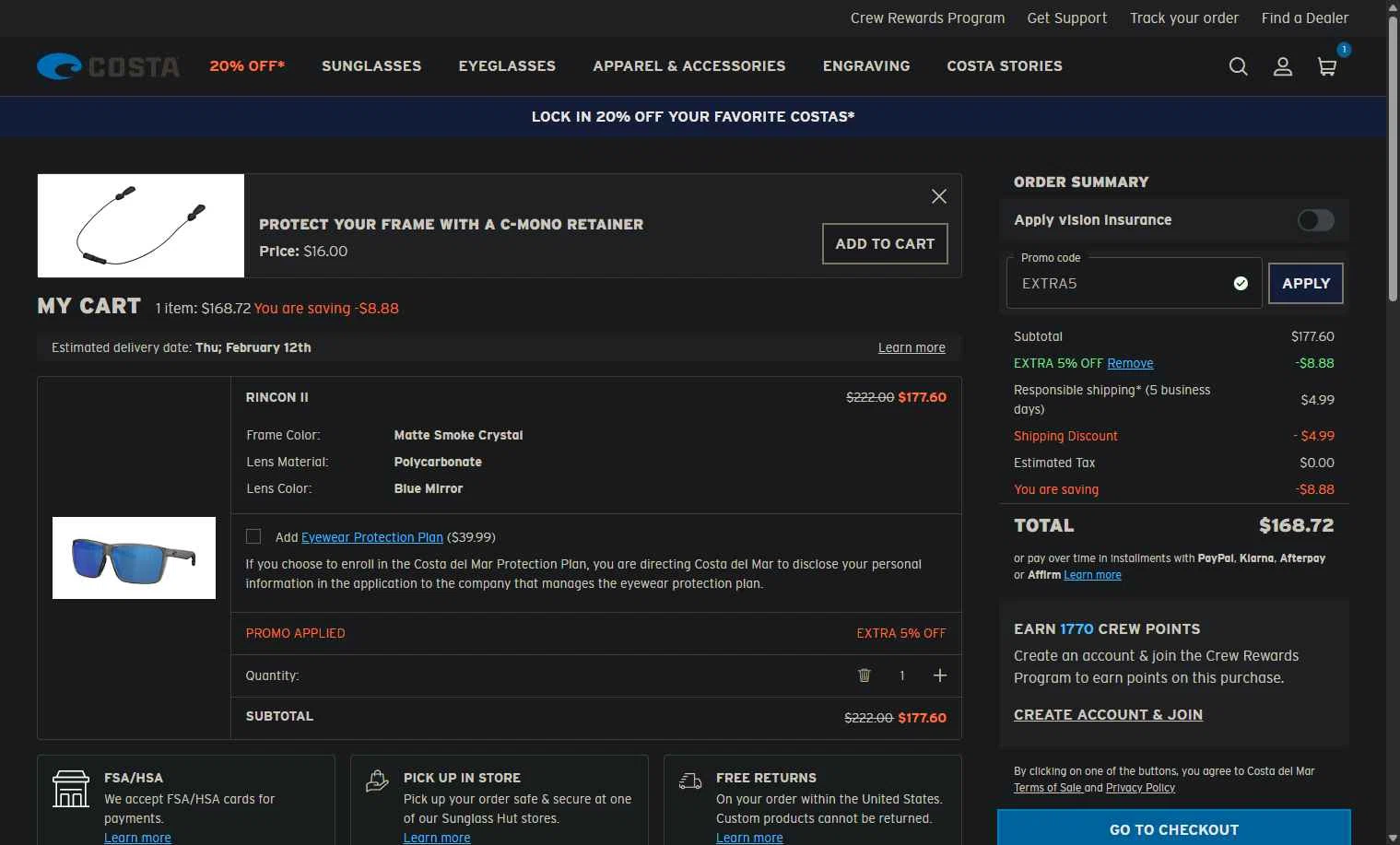Click promo code validated checkmark icon

(x=1241, y=283)
